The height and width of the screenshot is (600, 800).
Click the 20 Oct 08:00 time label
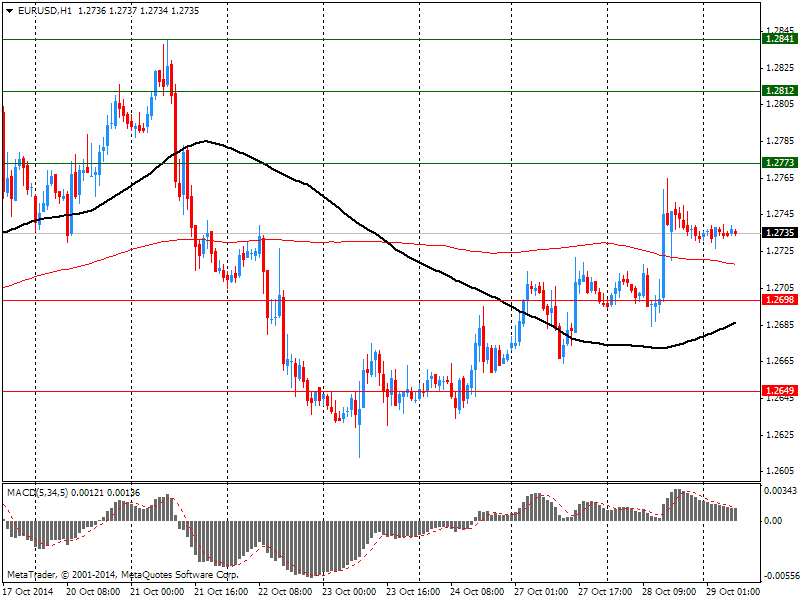[93, 592]
